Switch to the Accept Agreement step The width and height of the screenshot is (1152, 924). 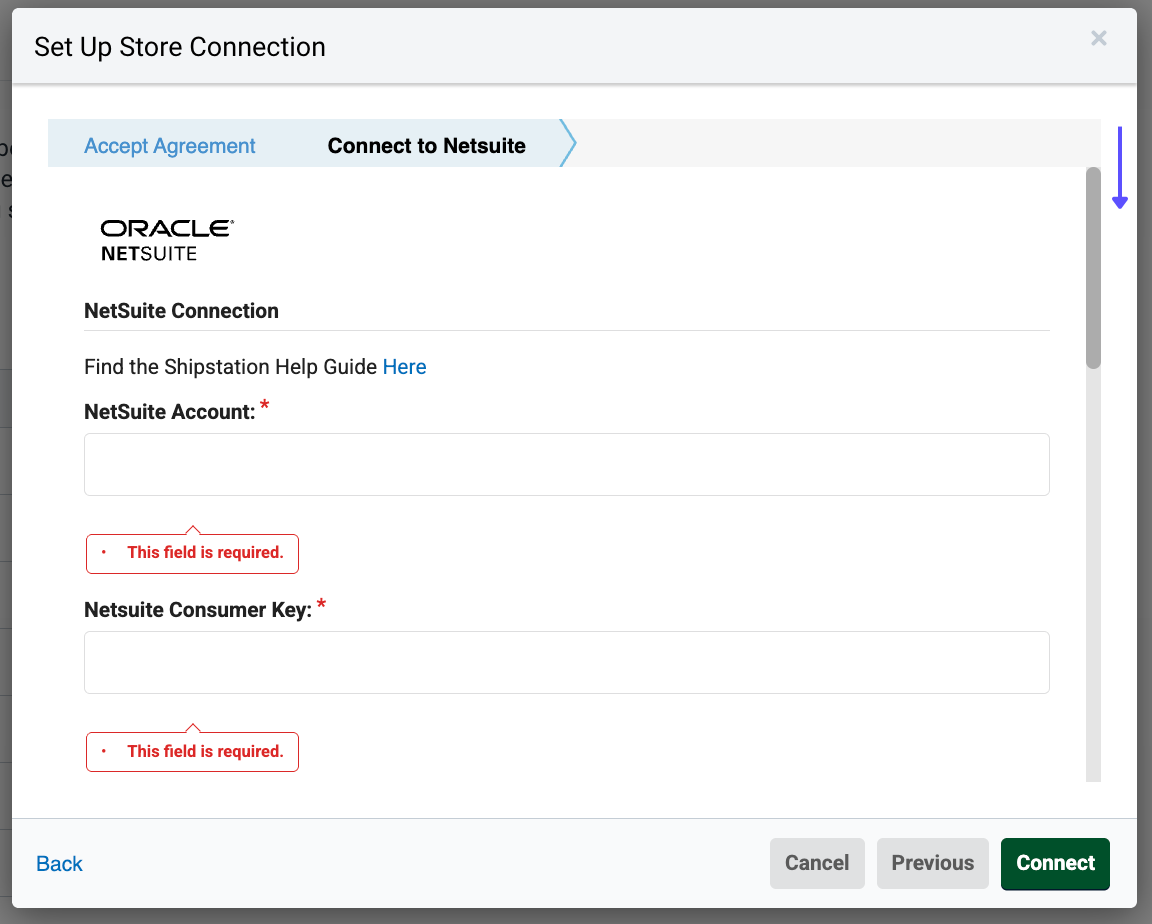[x=169, y=145]
